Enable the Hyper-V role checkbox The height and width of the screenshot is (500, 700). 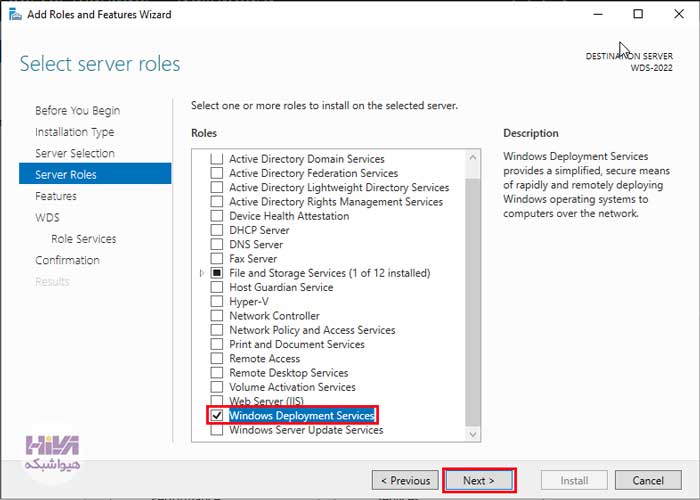[217, 302]
